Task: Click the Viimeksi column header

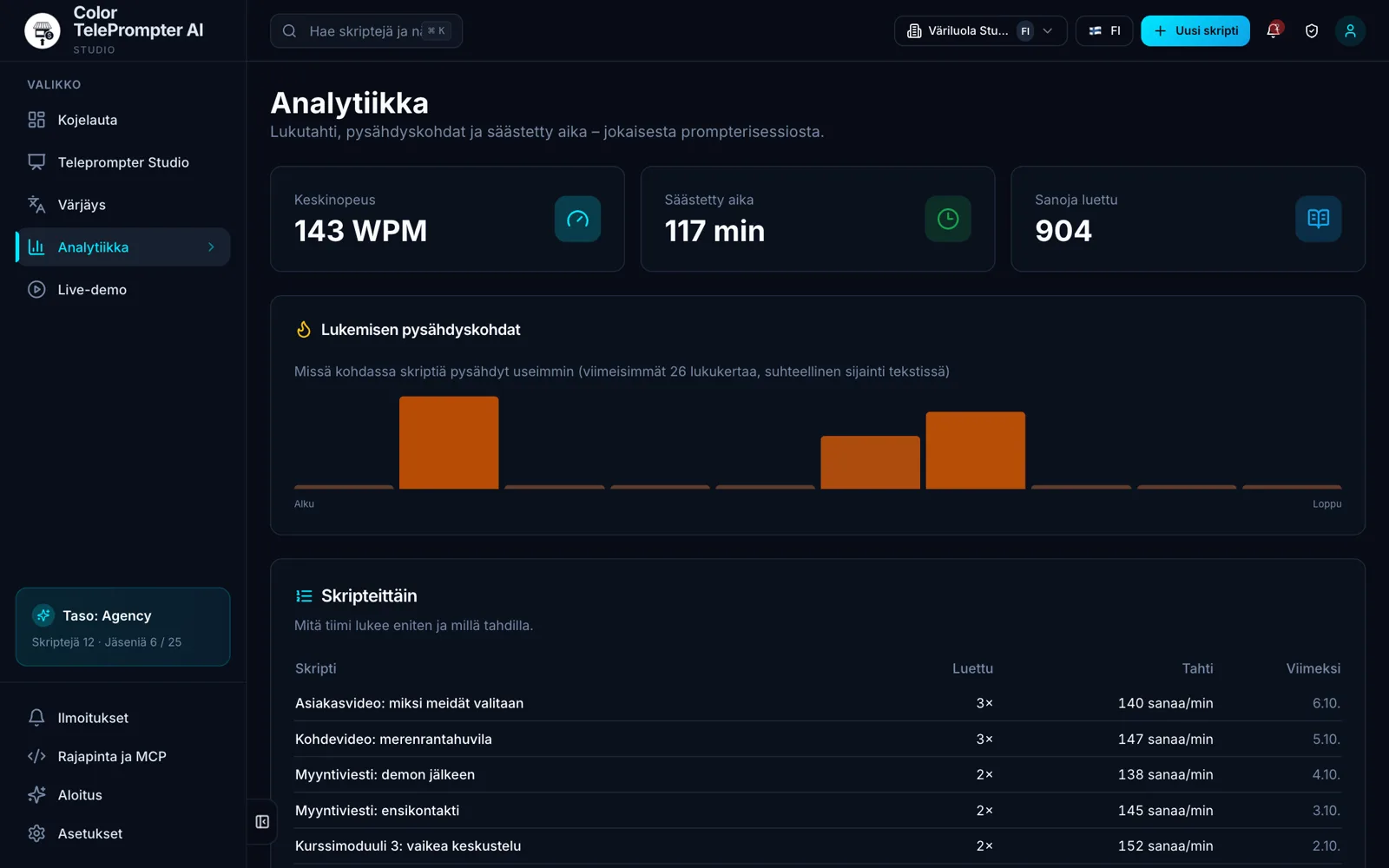Action: coord(1313,668)
